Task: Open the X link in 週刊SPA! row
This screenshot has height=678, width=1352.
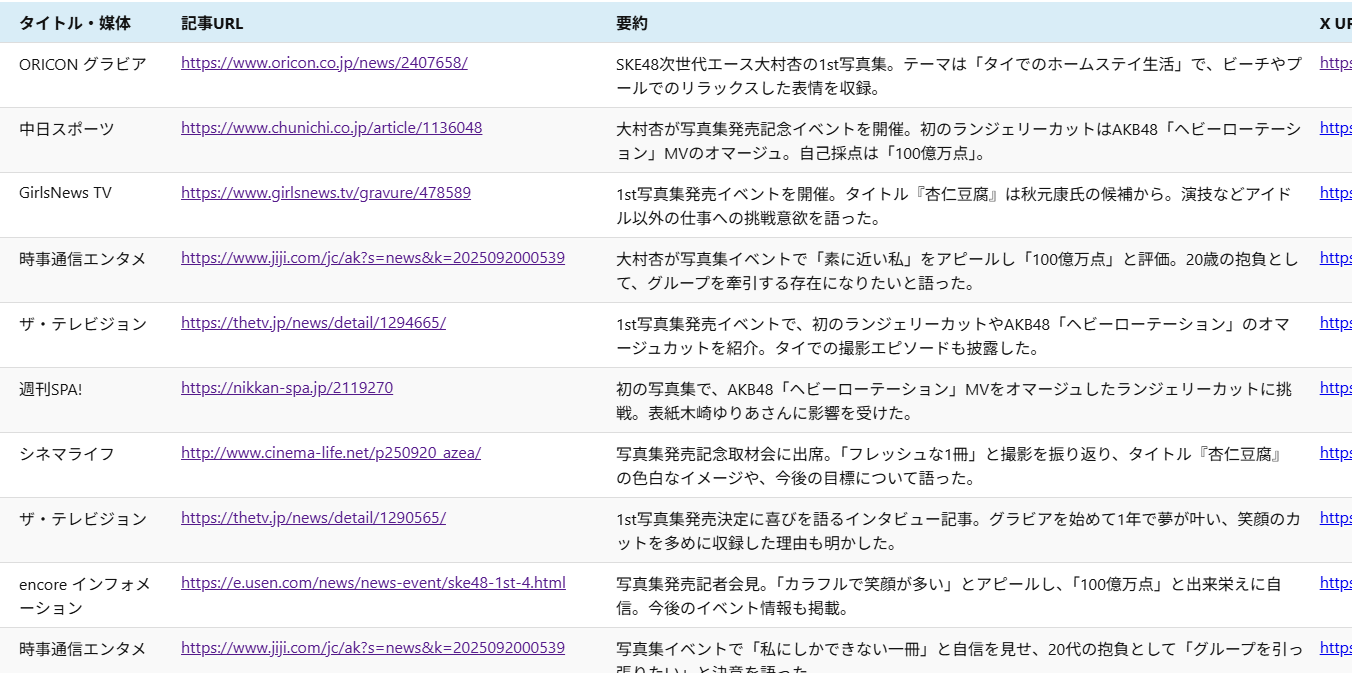Action: coord(1335,388)
